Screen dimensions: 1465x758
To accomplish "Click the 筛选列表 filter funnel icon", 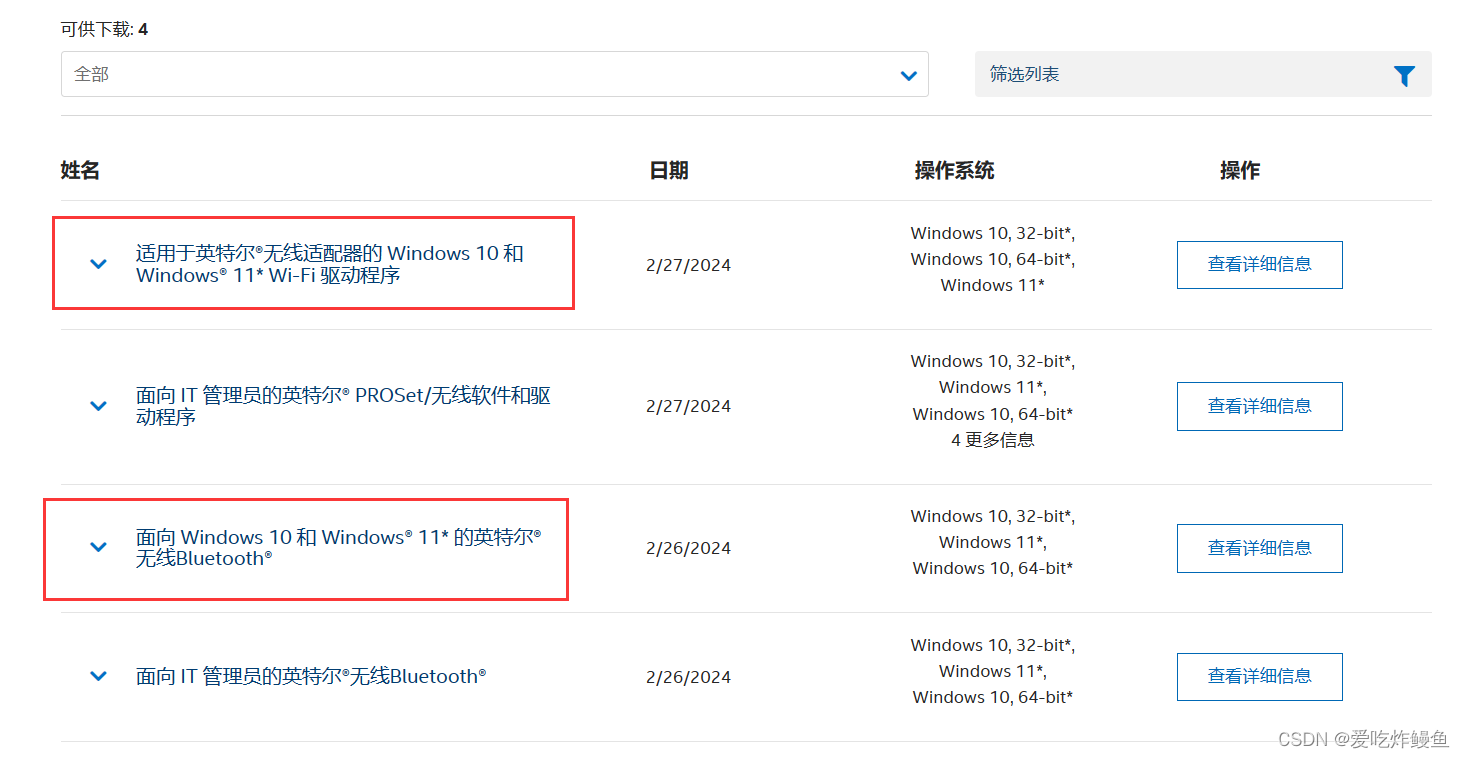I will (x=1404, y=75).
